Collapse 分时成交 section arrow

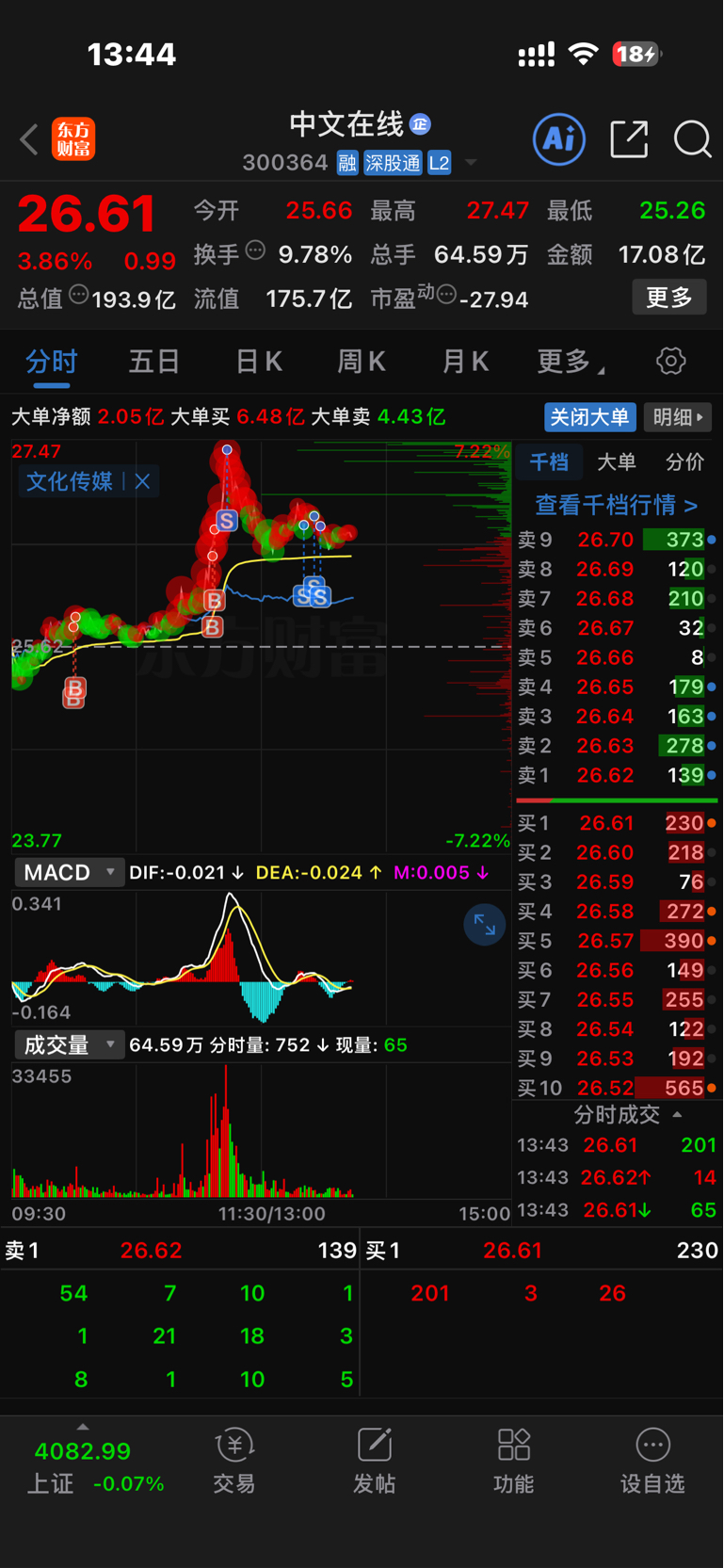(x=677, y=1115)
